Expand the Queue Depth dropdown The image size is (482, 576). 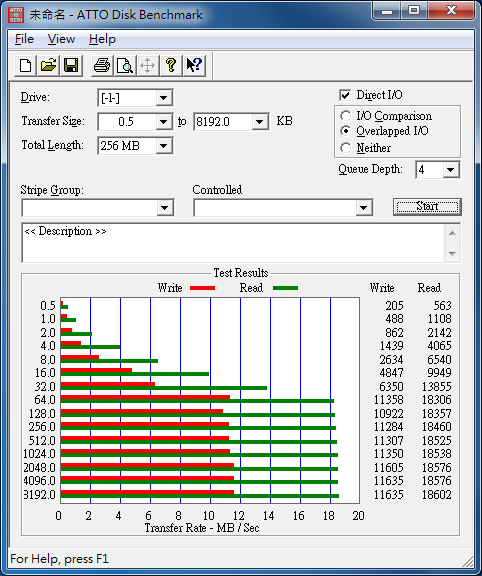[x=450, y=170]
